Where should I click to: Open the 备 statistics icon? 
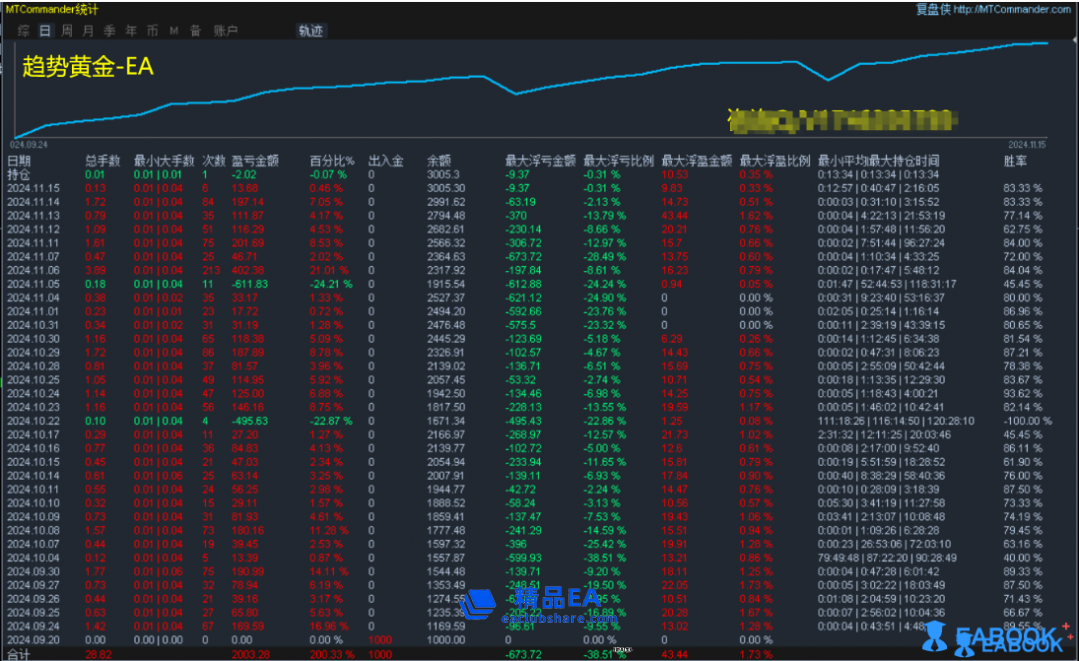[x=194, y=30]
